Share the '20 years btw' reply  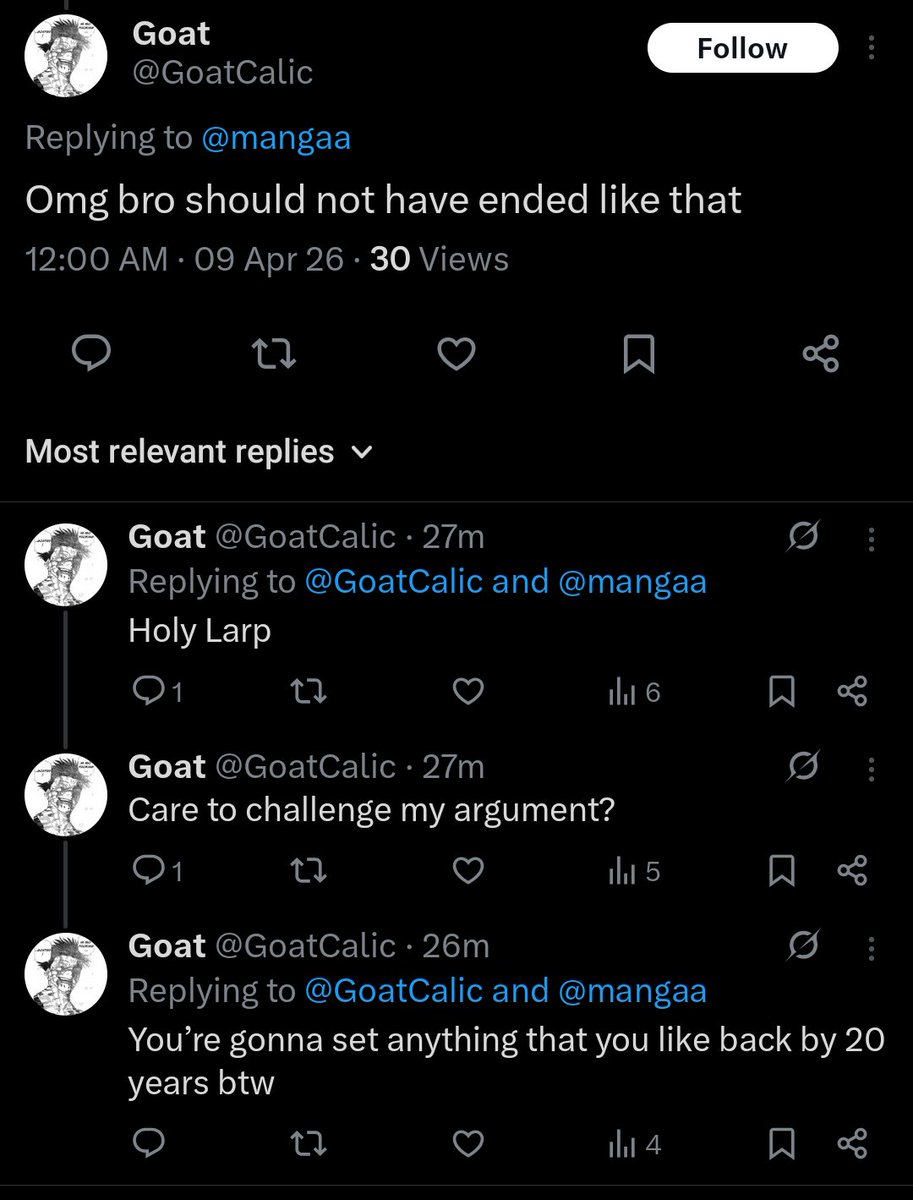852,1143
